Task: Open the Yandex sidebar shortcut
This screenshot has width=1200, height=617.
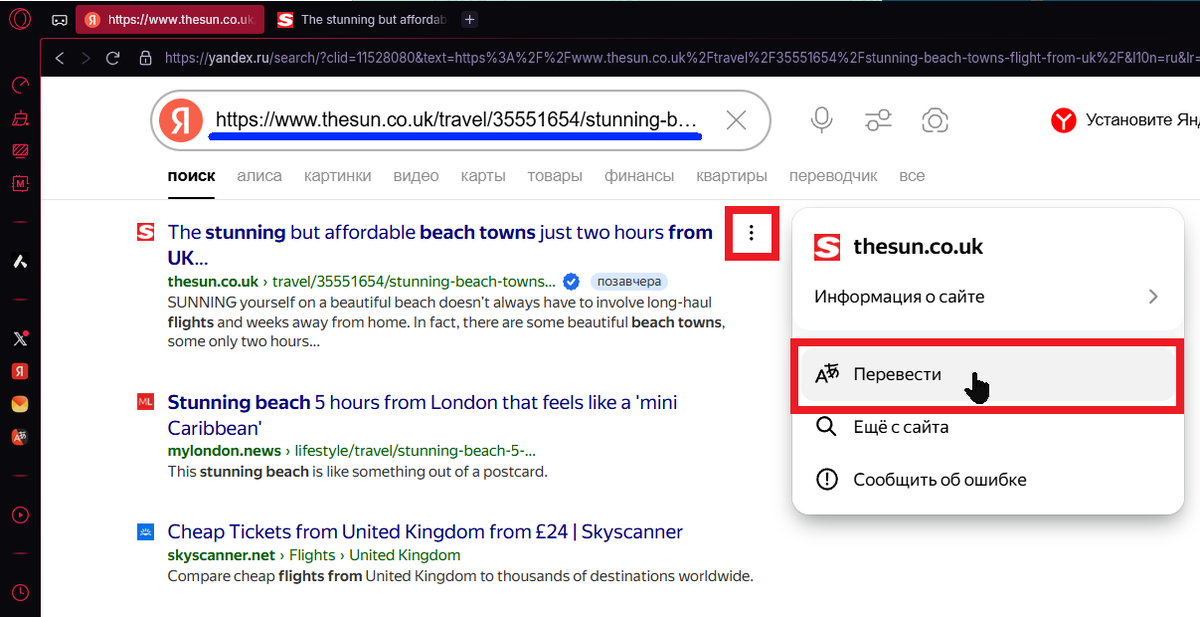Action: pyautogui.click(x=20, y=370)
